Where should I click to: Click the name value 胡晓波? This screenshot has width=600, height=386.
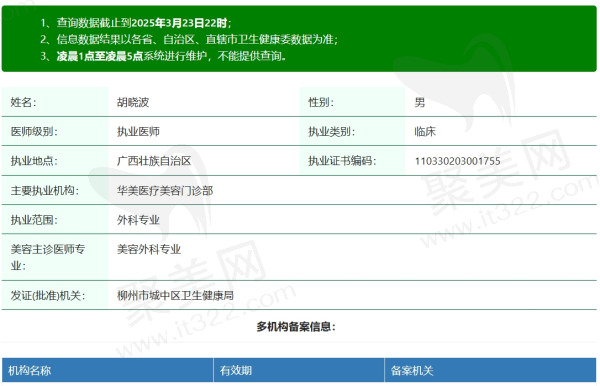[x=133, y=103]
